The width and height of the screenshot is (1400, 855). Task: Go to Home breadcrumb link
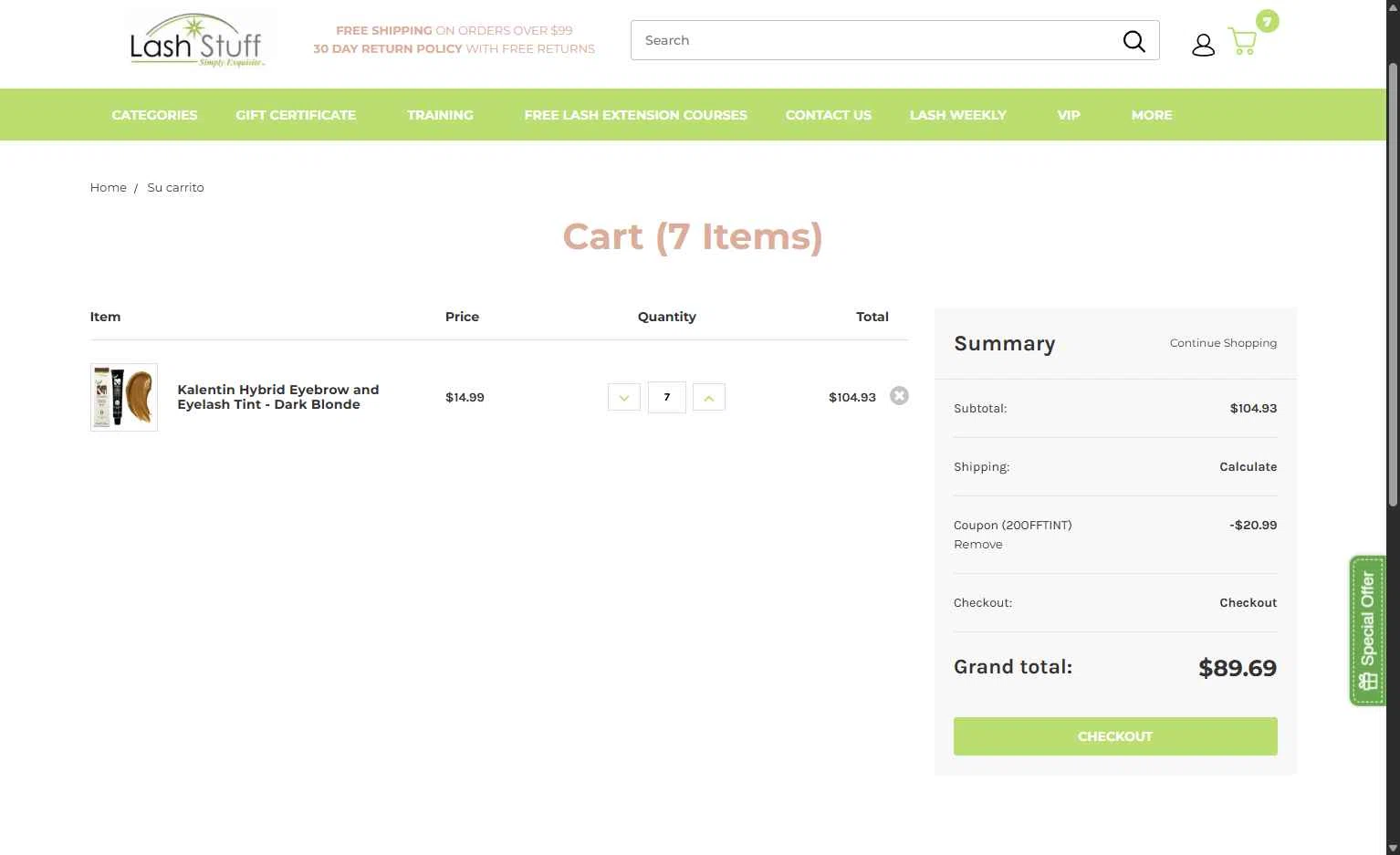click(x=108, y=188)
